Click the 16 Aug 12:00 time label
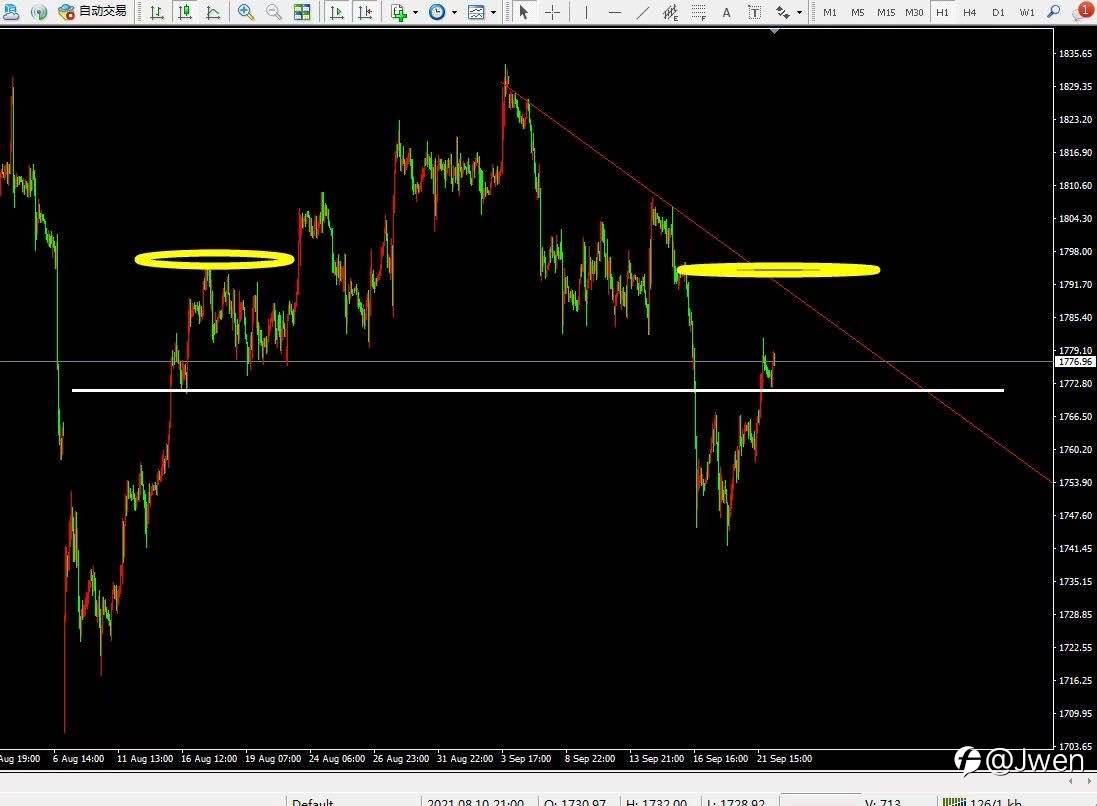The width and height of the screenshot is (1097, 806). (208, 758)
